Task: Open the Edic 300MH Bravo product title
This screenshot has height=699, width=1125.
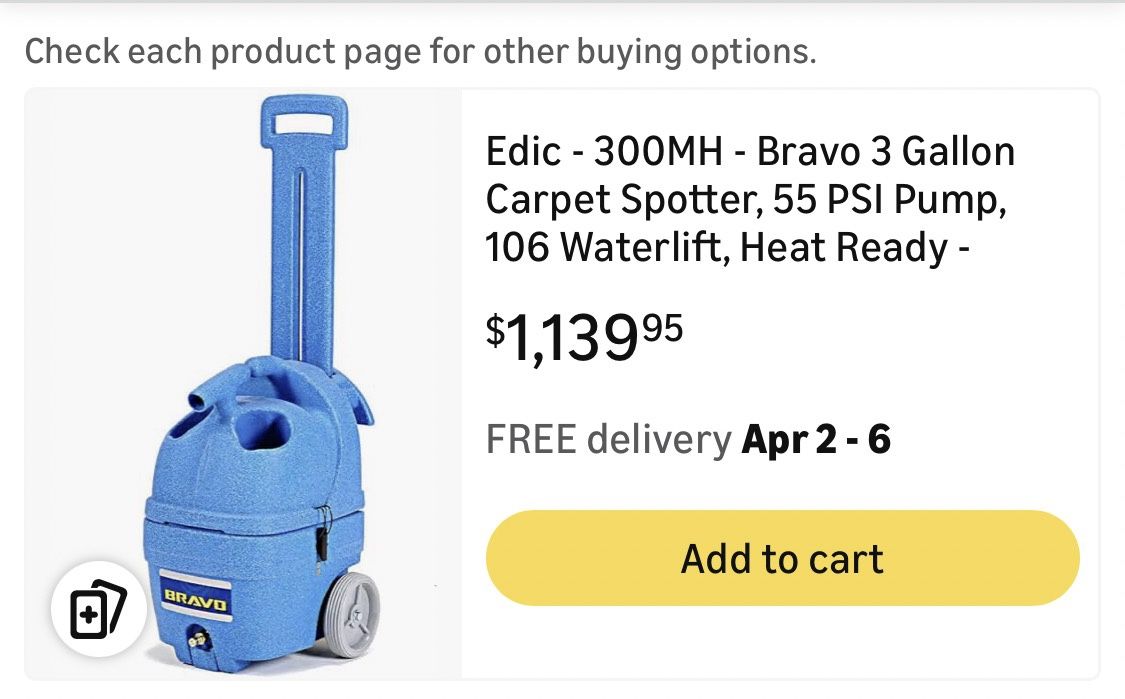Action: [x=750, y=199]
